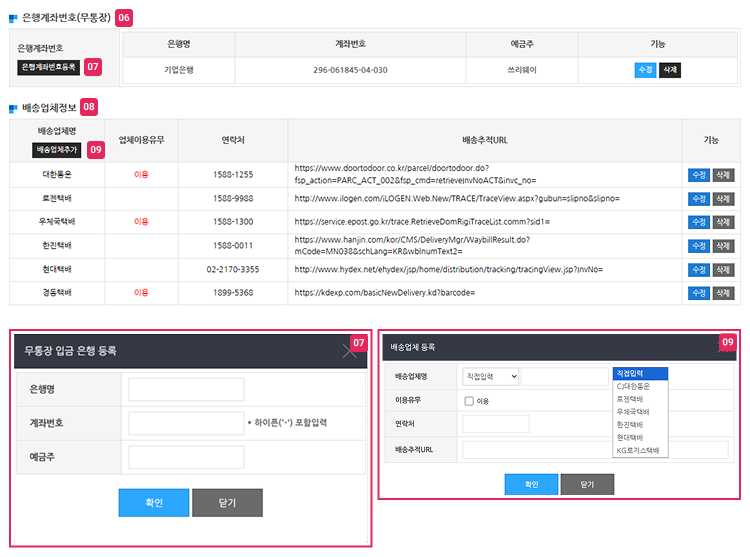This screenshot has width=750, height=557.
Task: Click 삭제 for 우체국택배 row
Action: [x=723, y=222]
